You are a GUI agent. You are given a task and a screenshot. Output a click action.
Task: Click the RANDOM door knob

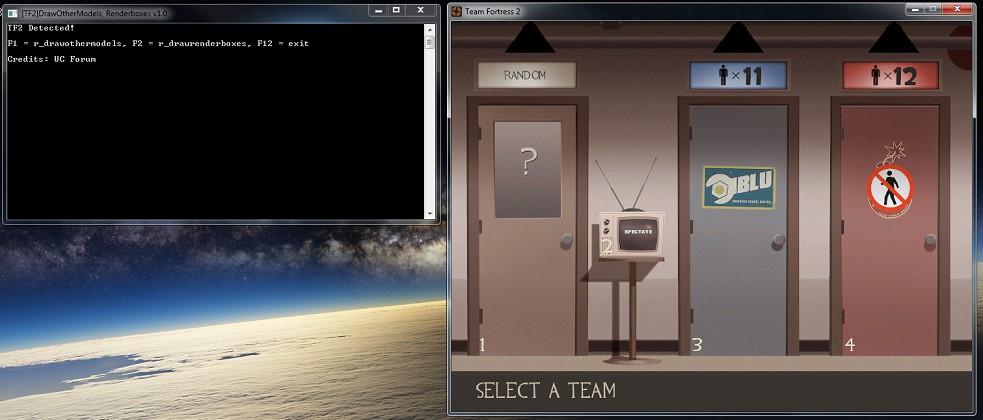(x=567, y=239)
